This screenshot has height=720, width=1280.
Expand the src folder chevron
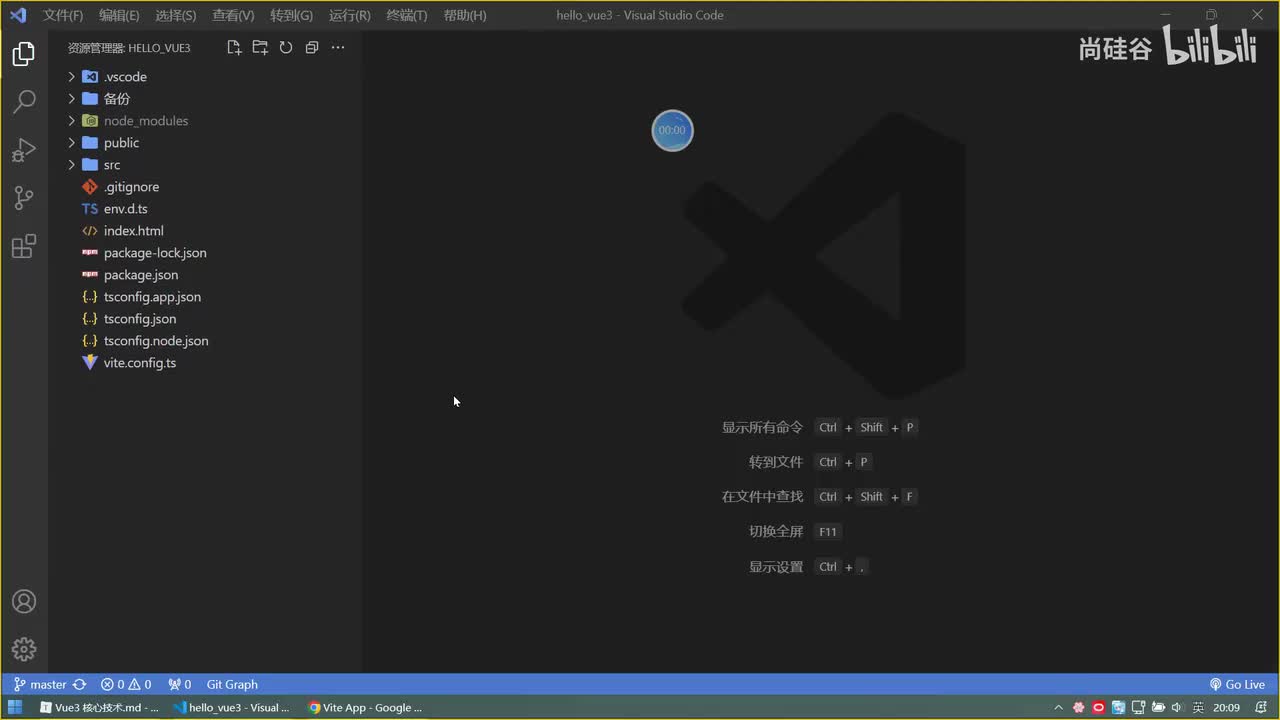(72, 165)
